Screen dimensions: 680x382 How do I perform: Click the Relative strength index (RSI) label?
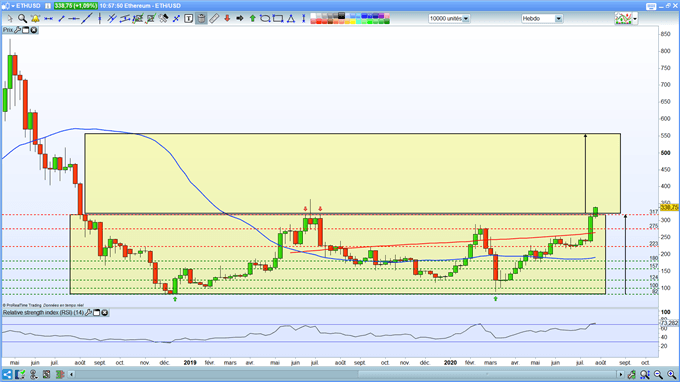tap(43, 313)
